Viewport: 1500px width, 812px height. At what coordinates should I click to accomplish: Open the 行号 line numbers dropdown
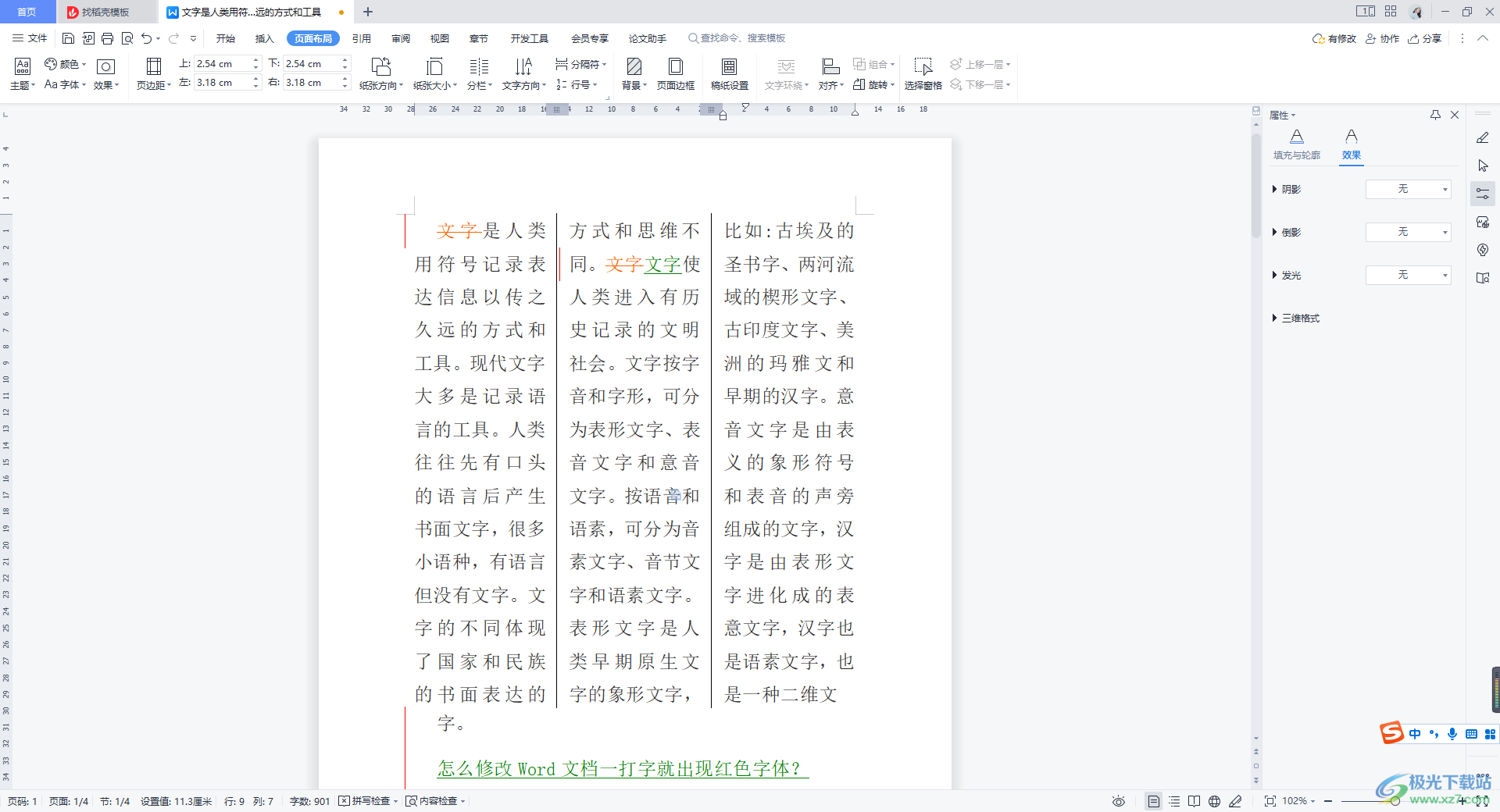tap(577, 84)
